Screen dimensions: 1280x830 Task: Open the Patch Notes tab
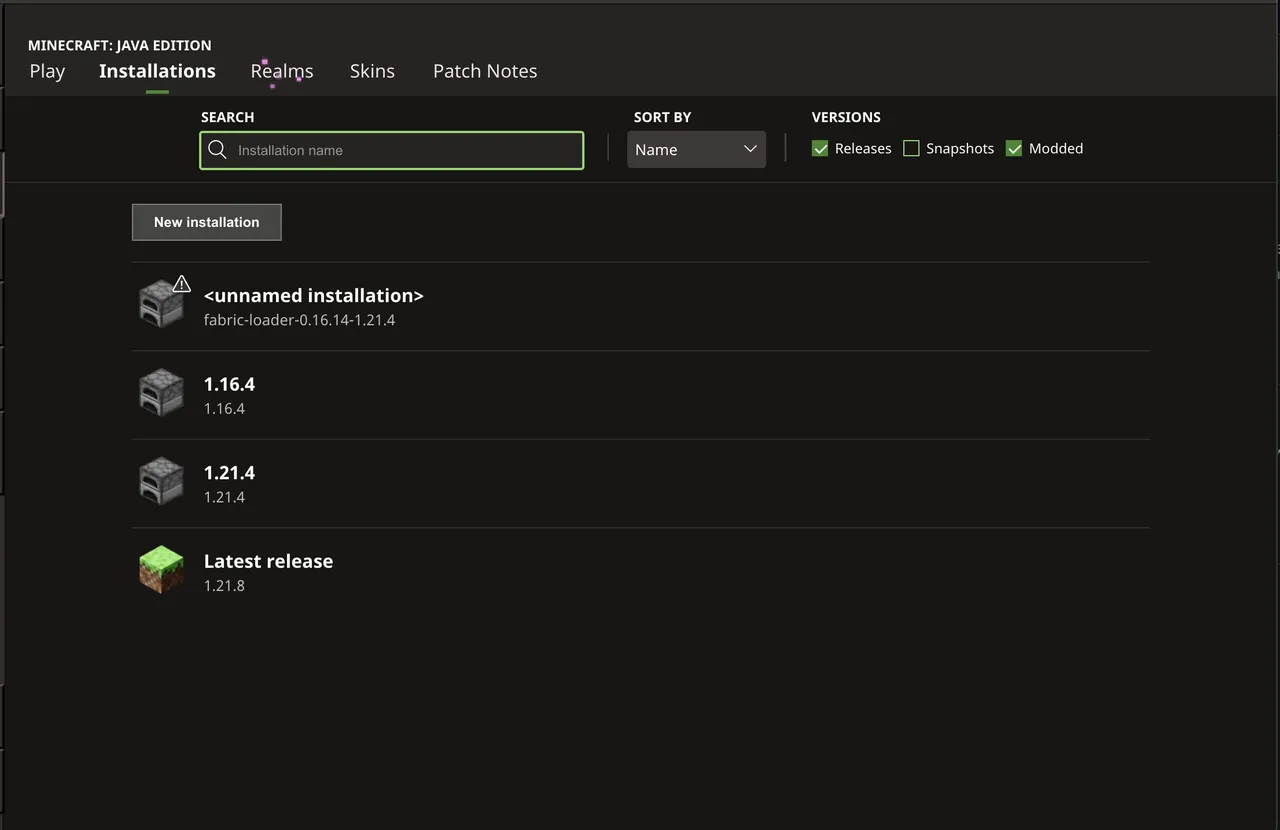[485, 71]
